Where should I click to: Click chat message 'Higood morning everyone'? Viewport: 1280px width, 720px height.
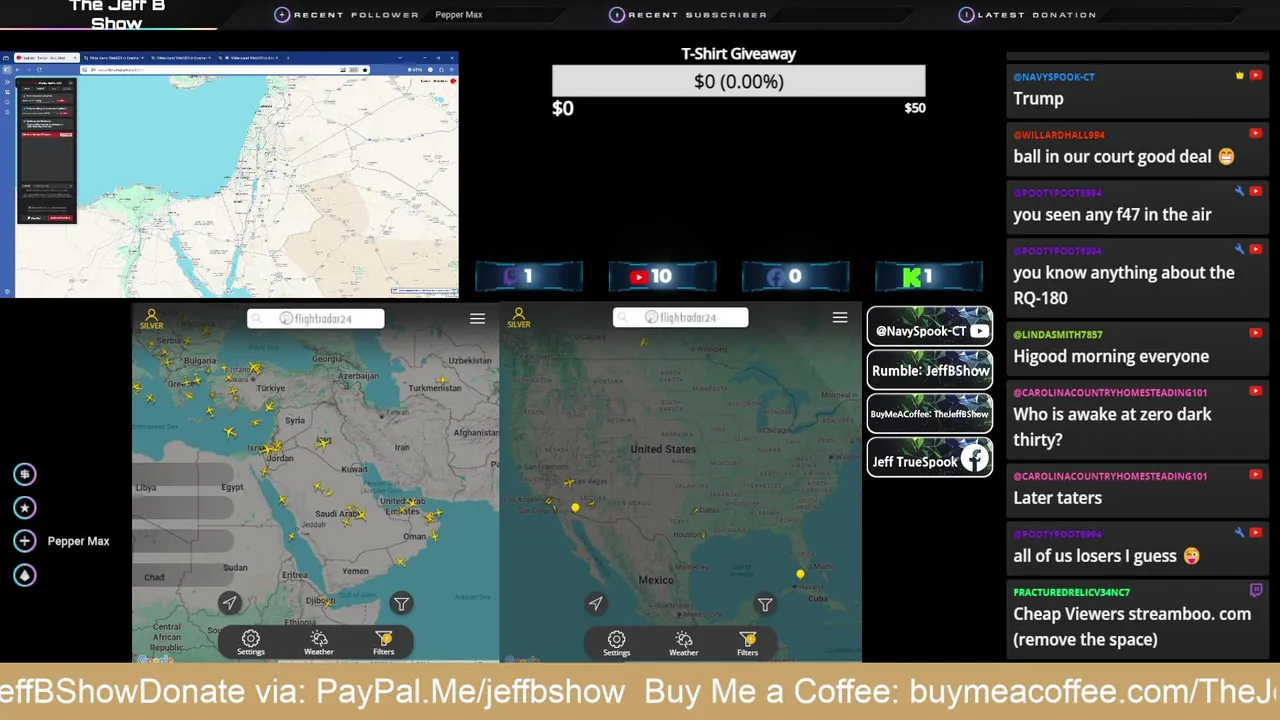pos(1111,356)
